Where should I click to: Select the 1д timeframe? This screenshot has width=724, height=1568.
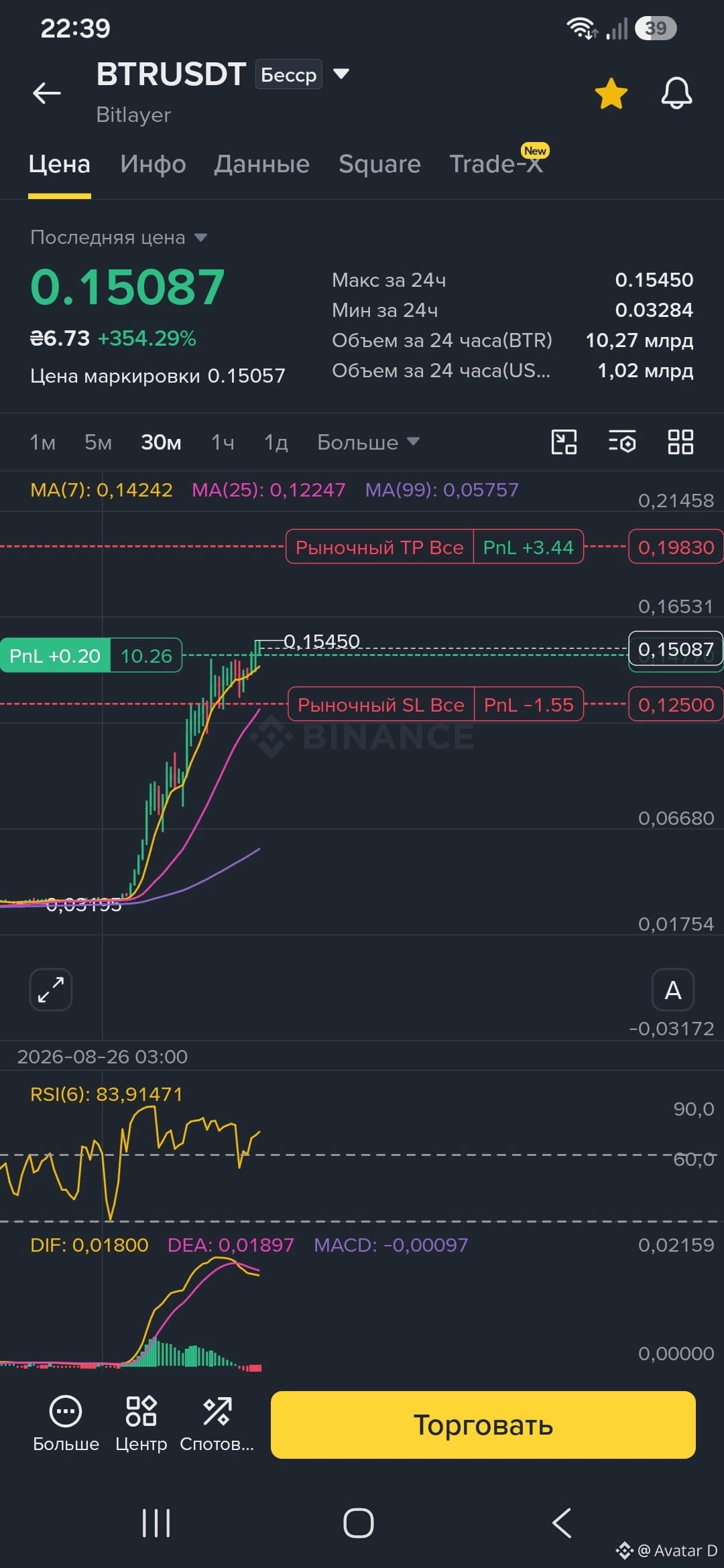pyautogui.click(x=276, y=442)
